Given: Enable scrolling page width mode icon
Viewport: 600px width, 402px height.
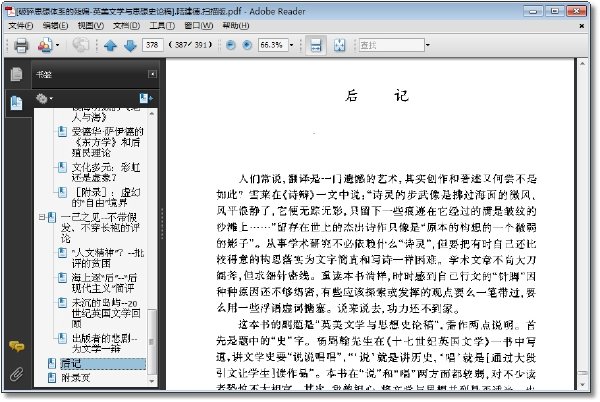Looking at the screenshot, I should 316,45.
